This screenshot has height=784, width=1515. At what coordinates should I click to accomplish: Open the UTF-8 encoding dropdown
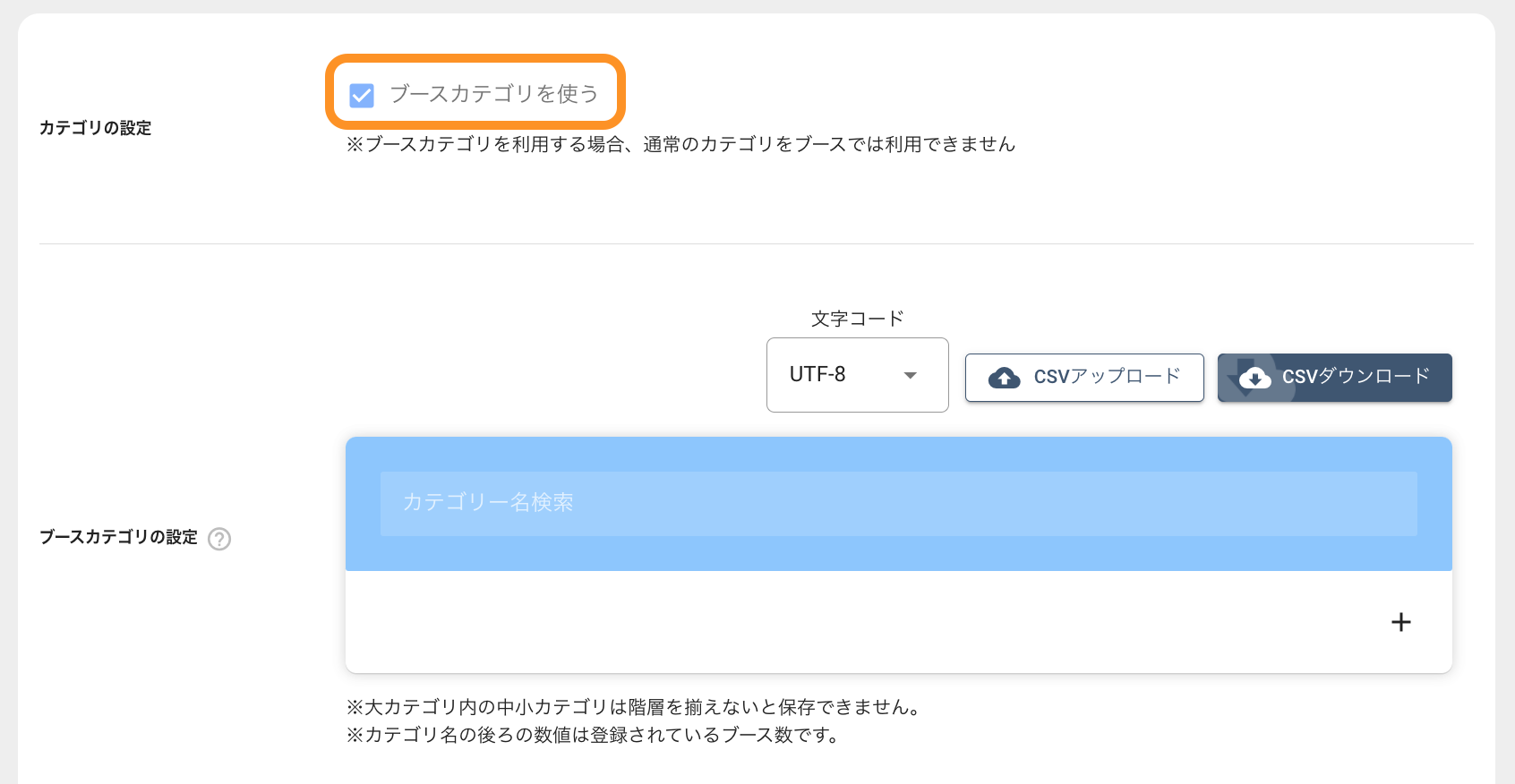pos(857,375)
